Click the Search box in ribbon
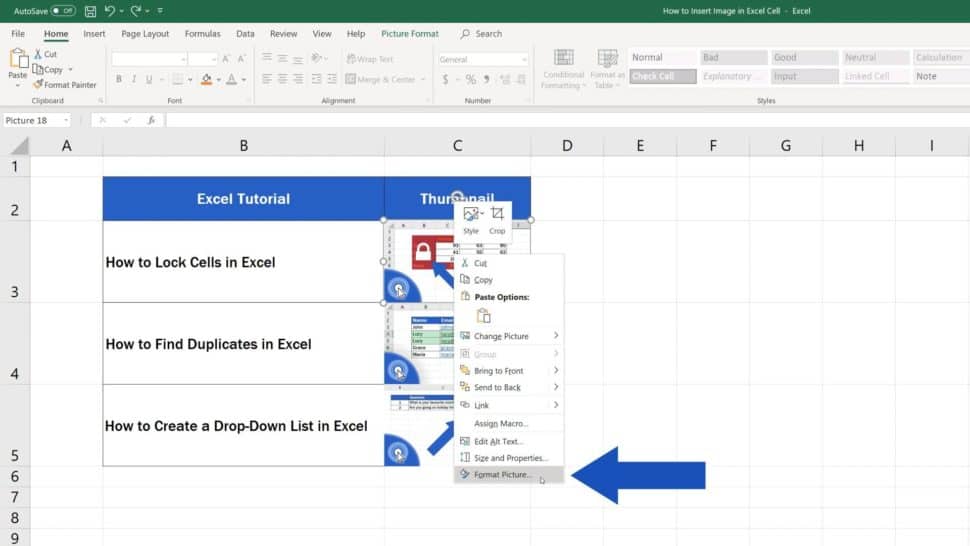The height and width of the screenshot is (546, 970). [488, 34]
